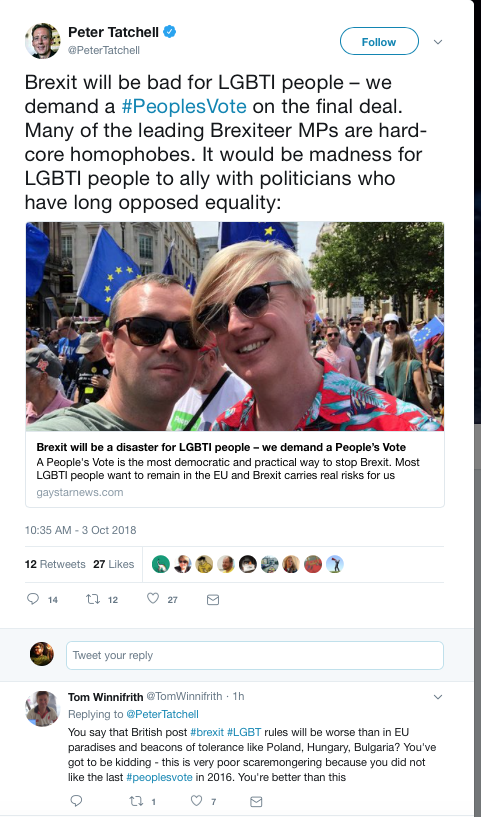Like Tom Winnifrith's reply with the heart
Viewport: 481px width, 817px height.
196,801
